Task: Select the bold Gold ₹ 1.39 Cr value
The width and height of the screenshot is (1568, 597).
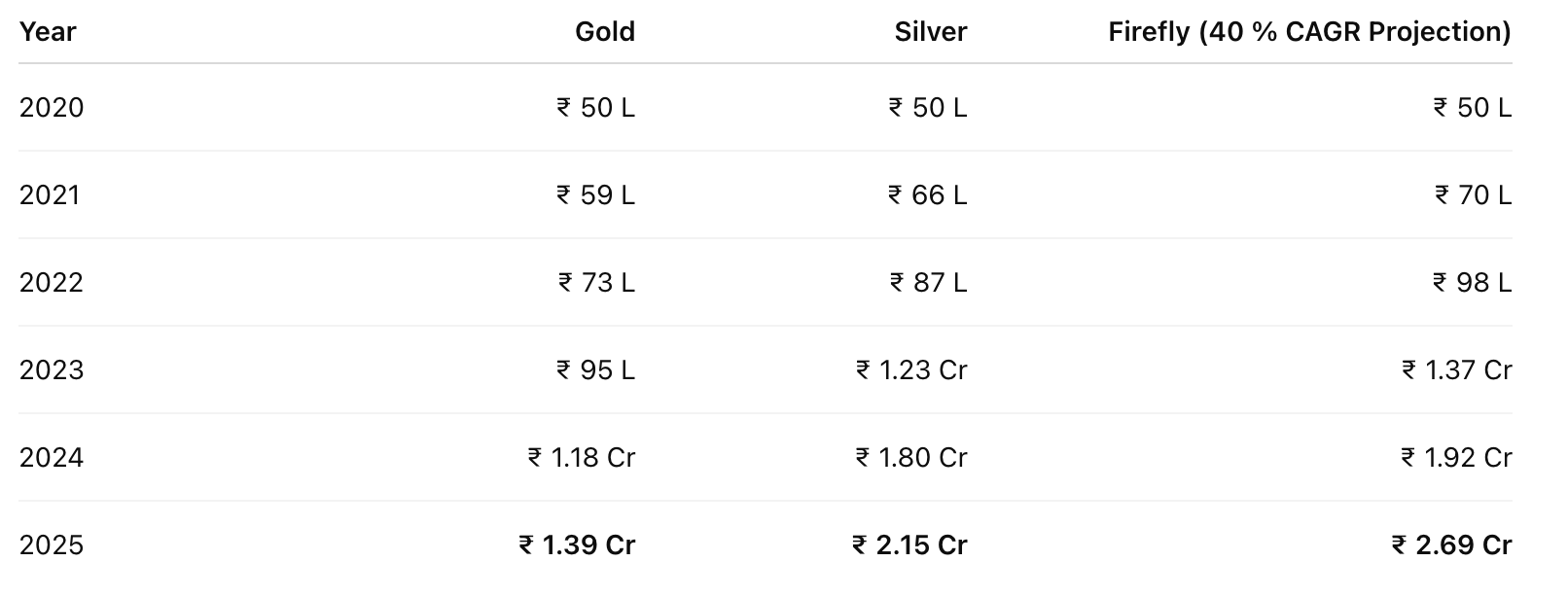Action: point(577,544)
